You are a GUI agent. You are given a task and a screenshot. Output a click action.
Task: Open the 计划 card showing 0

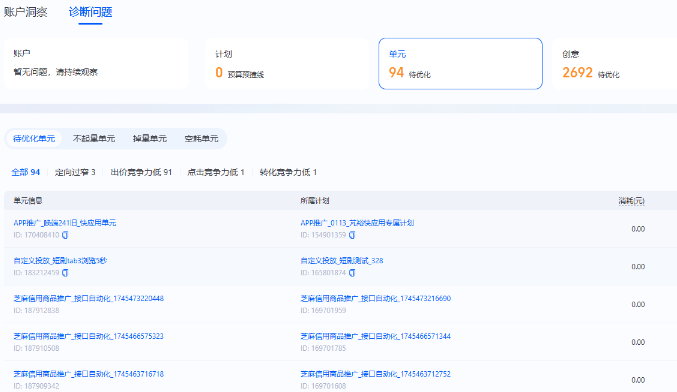tap(287, 63)
